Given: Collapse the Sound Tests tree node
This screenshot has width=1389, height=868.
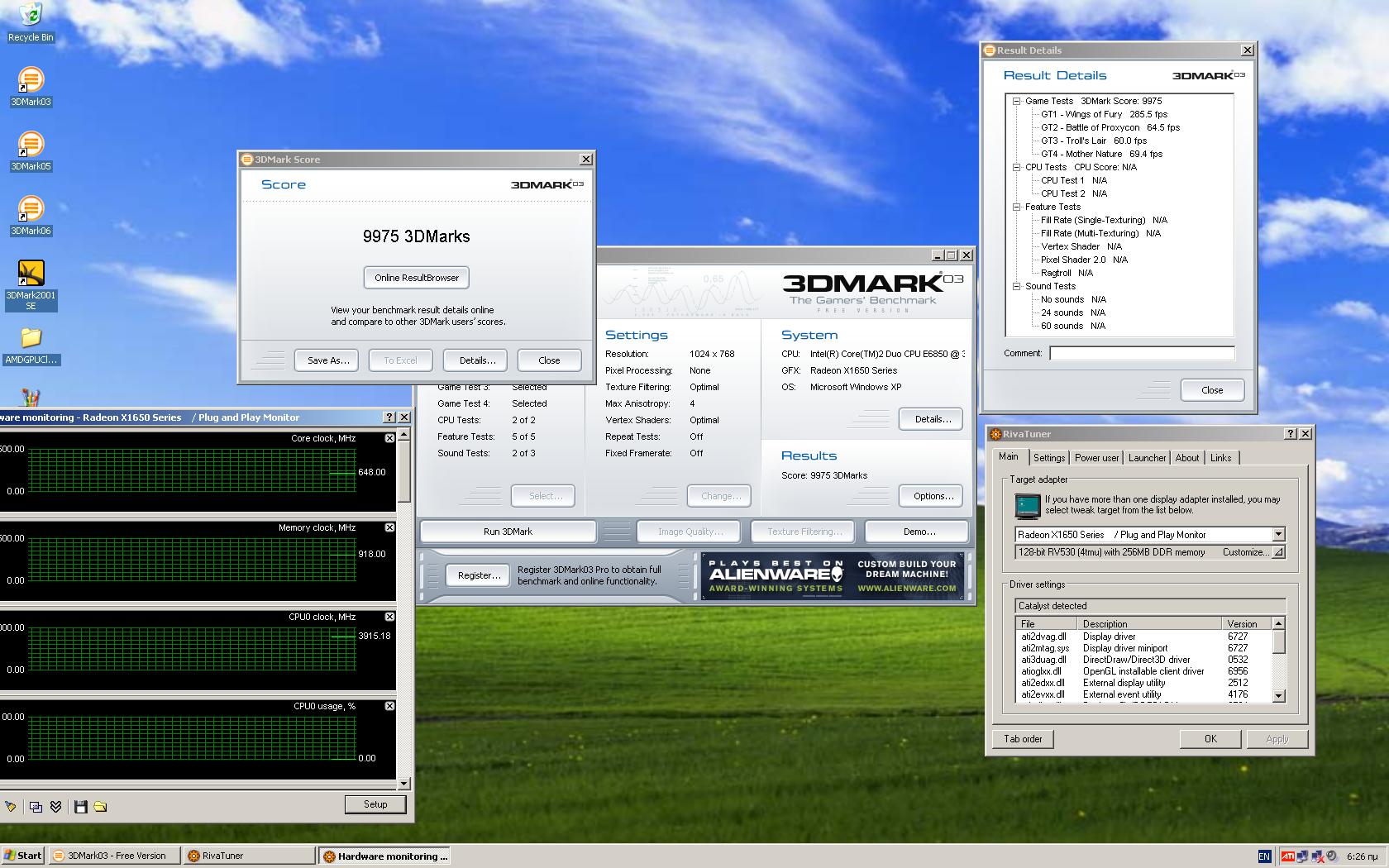Looking at the screenshot, I should 1017,286.
